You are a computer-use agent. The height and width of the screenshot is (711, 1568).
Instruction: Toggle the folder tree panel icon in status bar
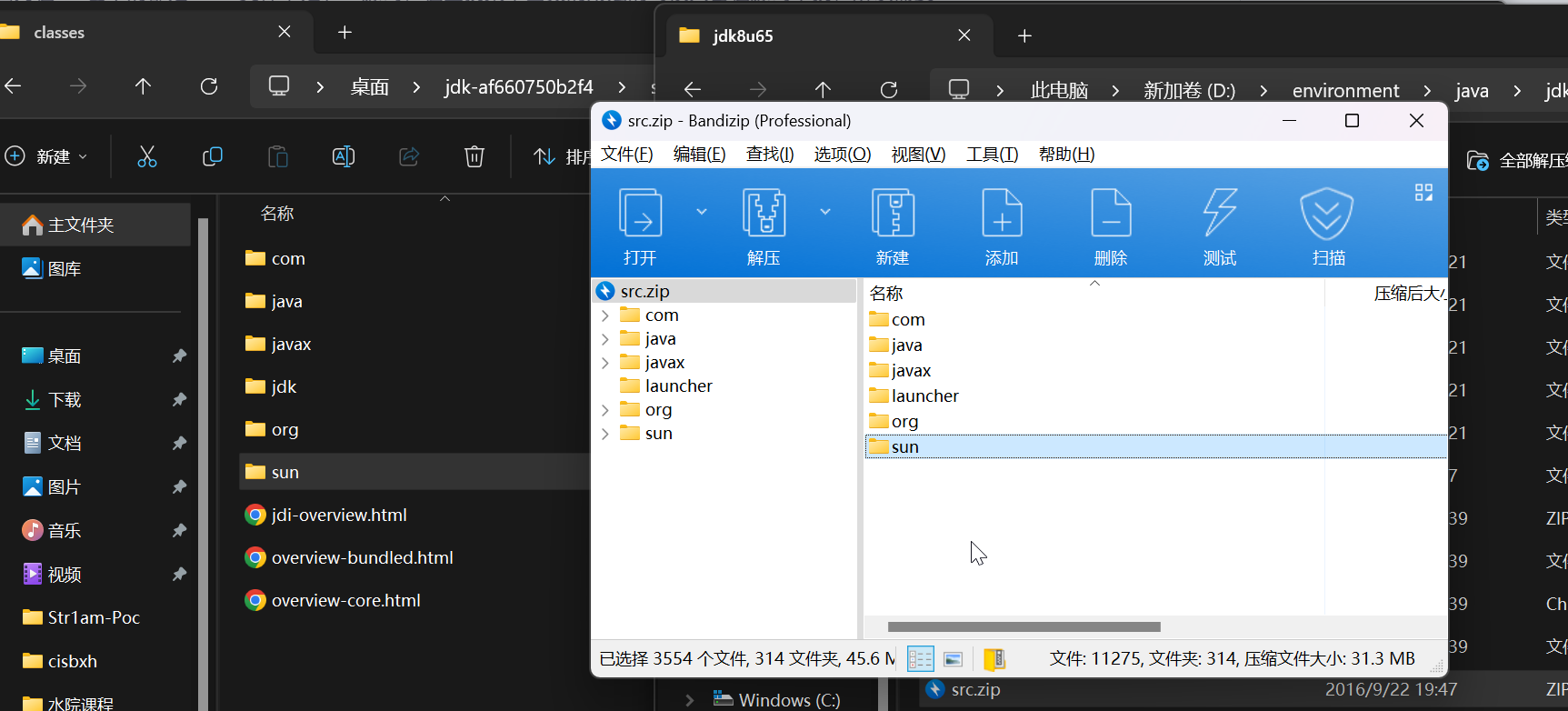click(994, 659)
